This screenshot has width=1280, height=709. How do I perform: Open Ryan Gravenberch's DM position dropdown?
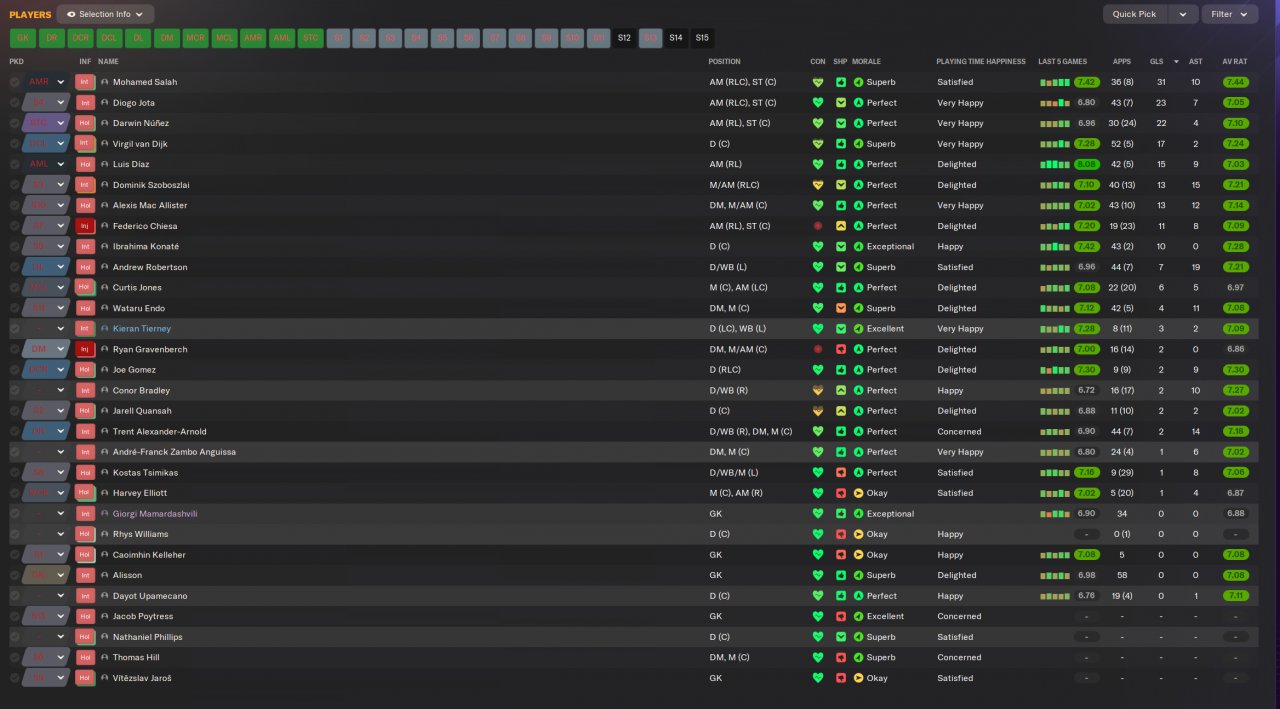[x=47, y=349]
